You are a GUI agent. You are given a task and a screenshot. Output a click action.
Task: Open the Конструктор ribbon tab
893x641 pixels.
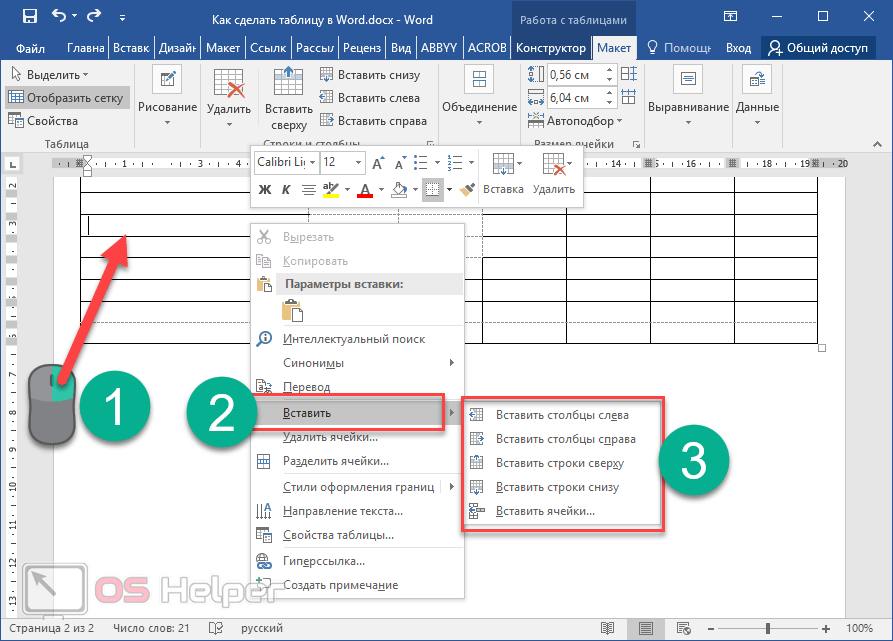click(551, 48)
